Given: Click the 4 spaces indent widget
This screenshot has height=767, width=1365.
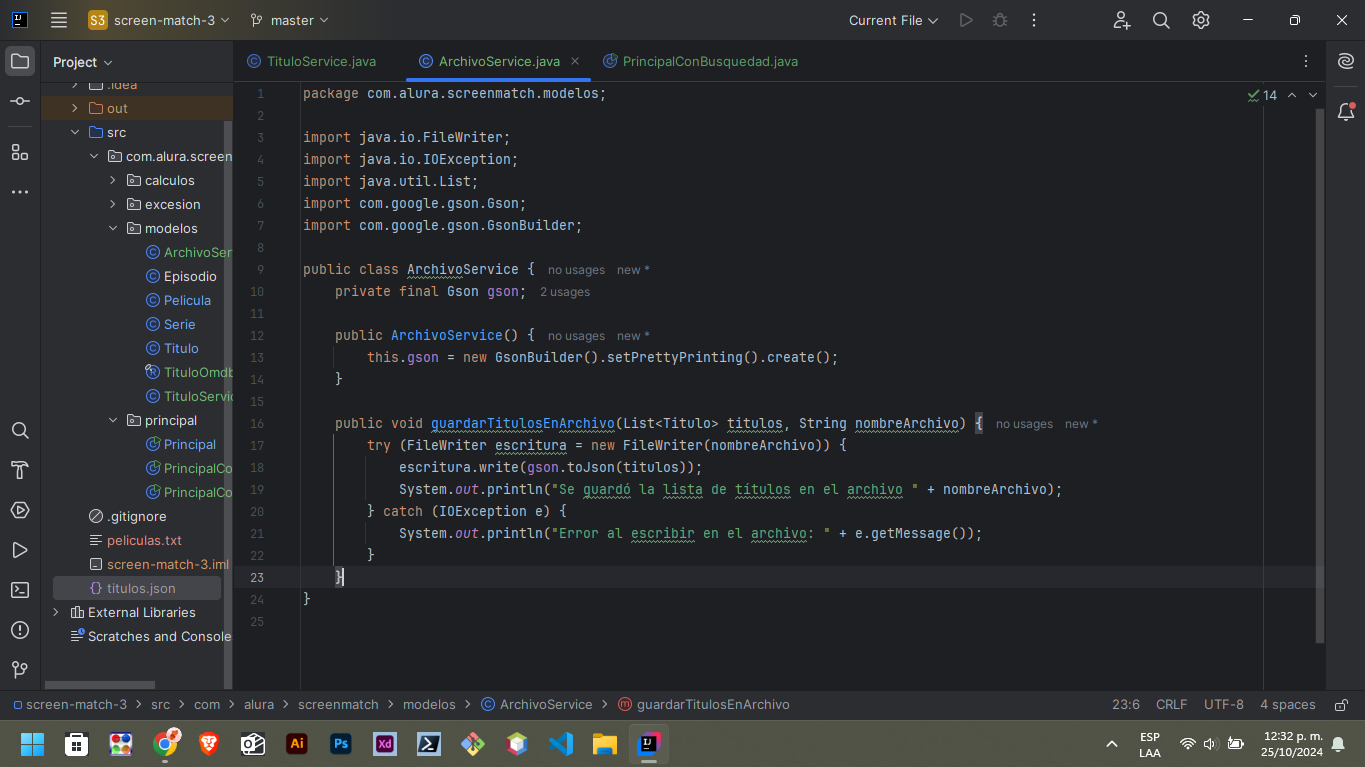Looking at the screenshot, I should pyautogui.click(x=1288, y=704).
